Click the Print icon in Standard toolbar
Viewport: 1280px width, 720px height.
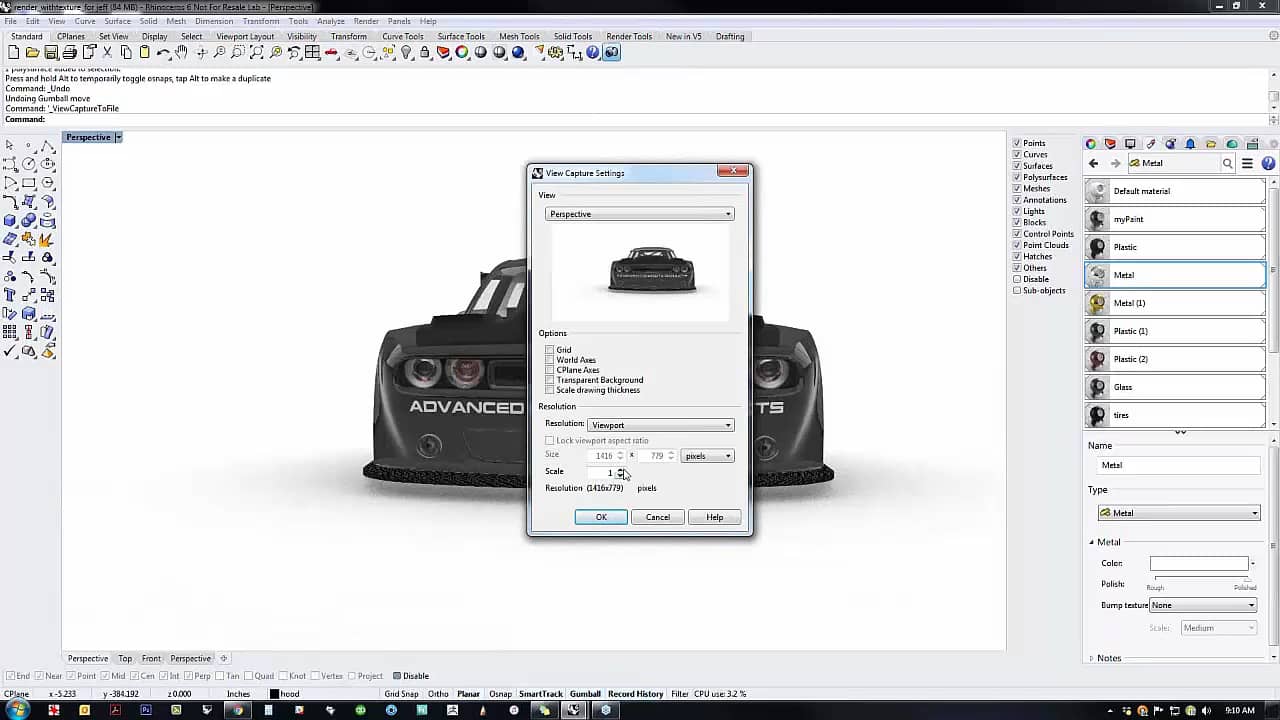tap(70, 53)
